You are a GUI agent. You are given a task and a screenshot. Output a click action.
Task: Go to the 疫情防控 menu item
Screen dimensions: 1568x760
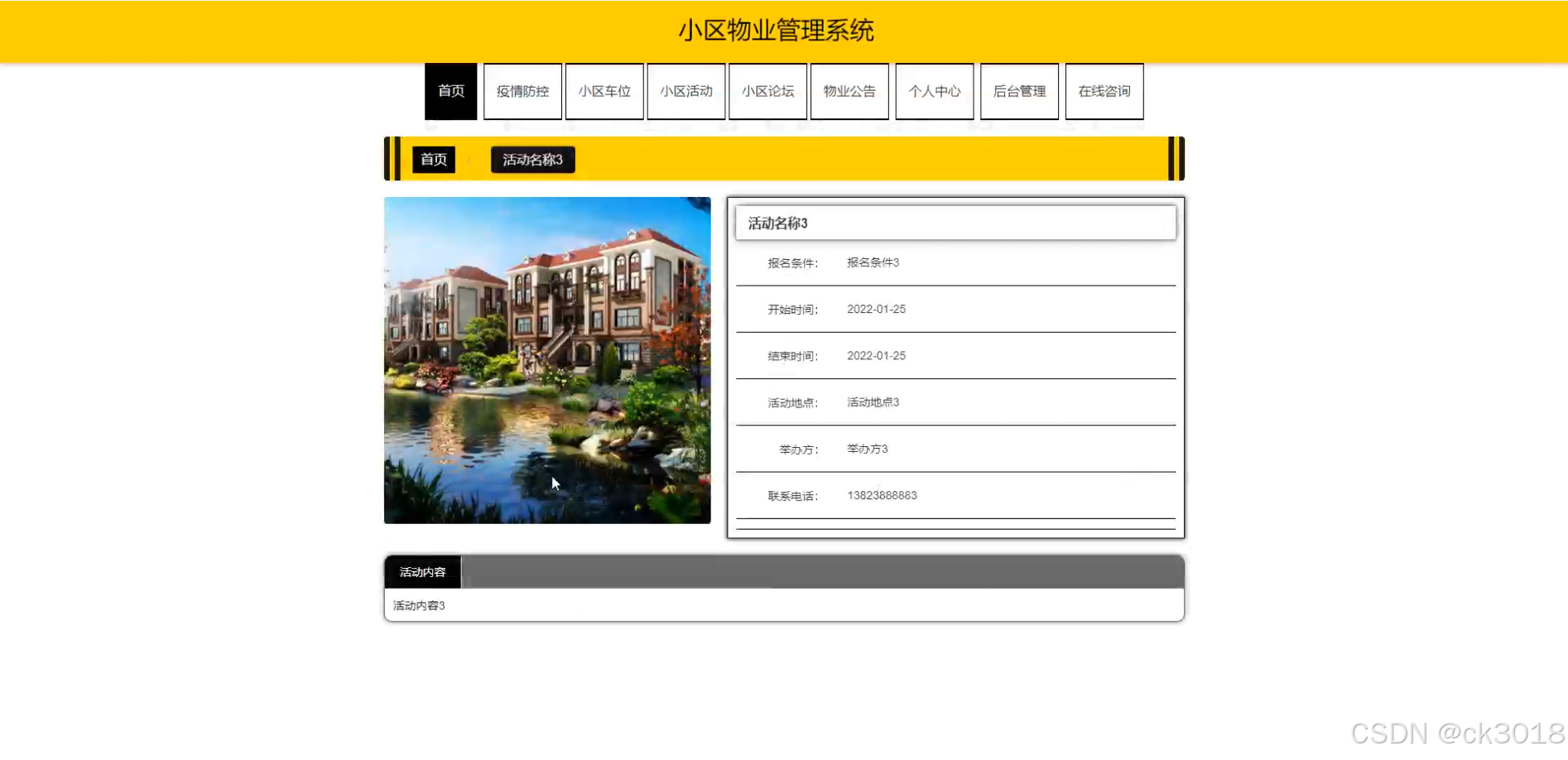(522, 91)
